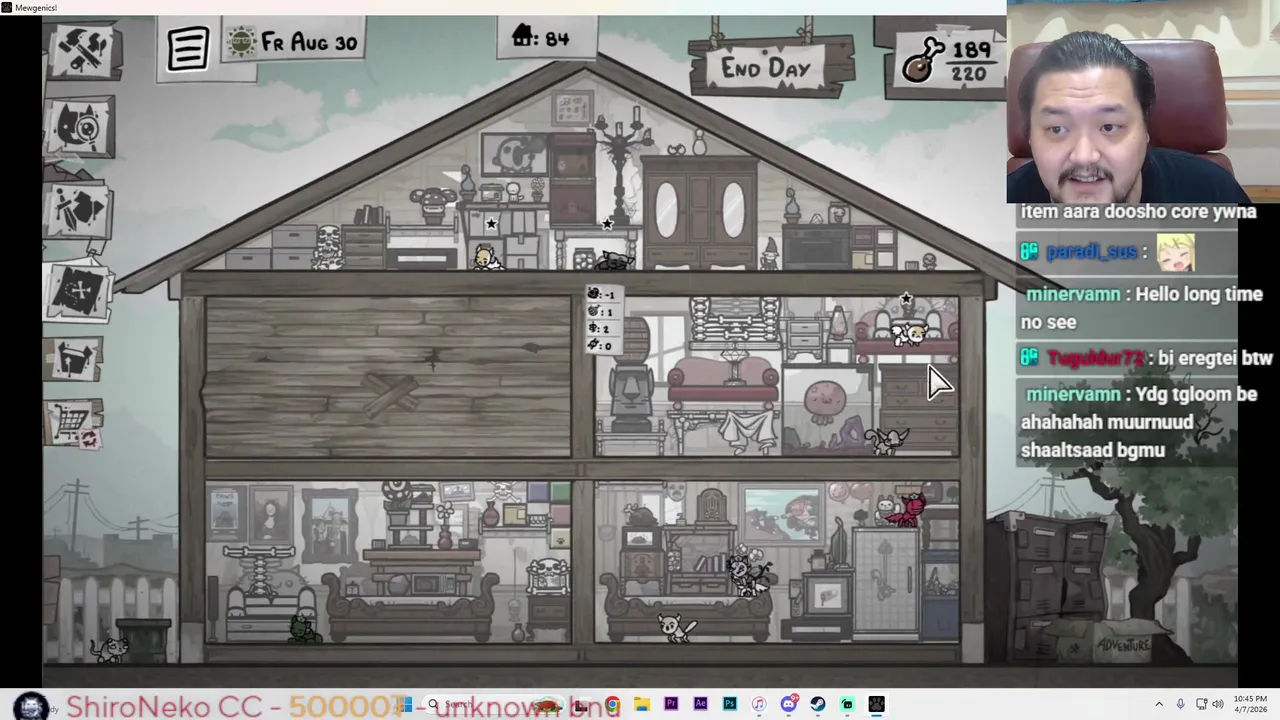Click the taskbar microphone icon

(1181, 705)
